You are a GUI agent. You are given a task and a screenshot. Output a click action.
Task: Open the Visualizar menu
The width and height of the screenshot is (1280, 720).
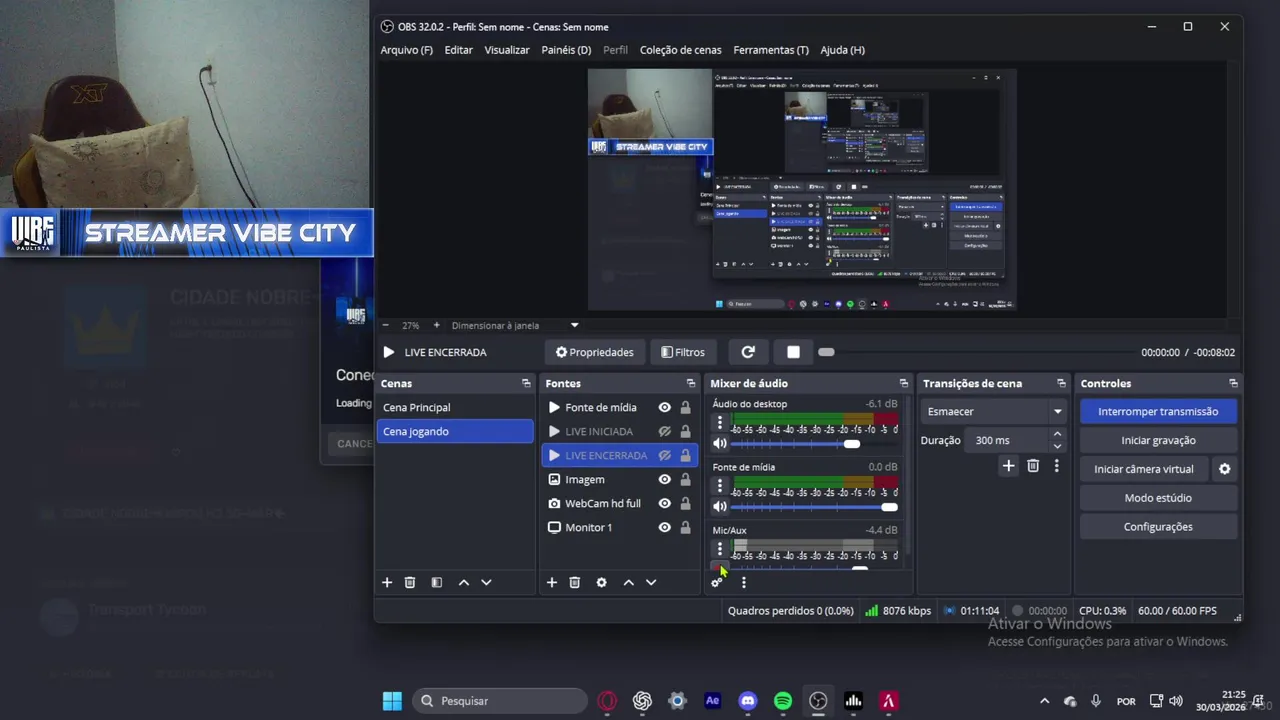click(507, 50)
